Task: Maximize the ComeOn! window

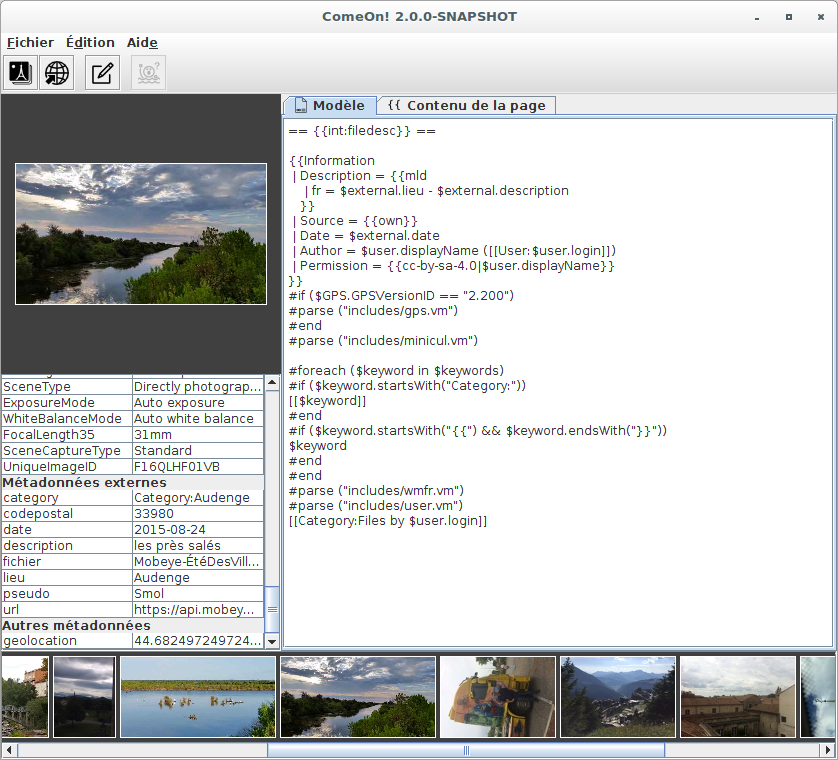Action: click(789, 17)
